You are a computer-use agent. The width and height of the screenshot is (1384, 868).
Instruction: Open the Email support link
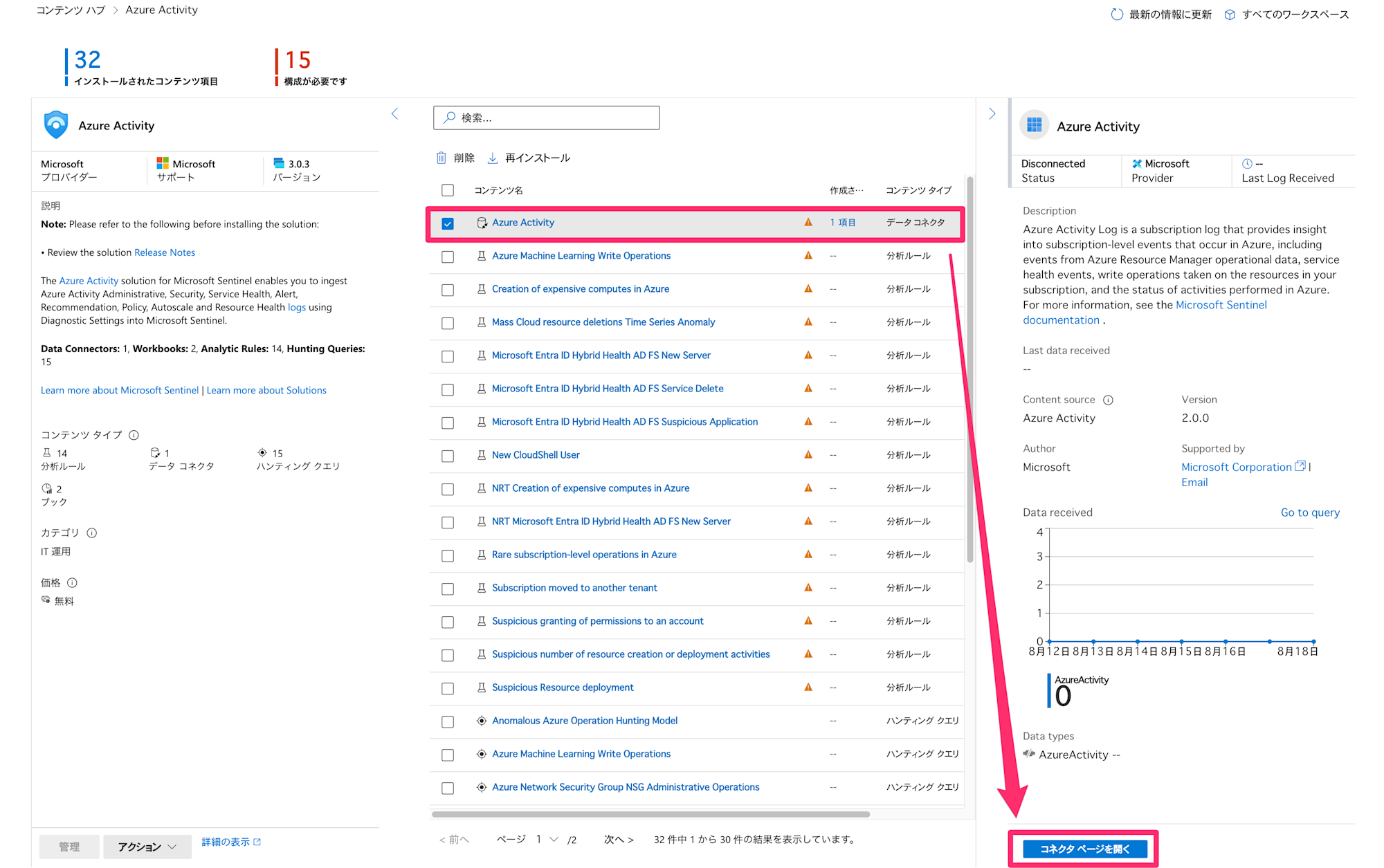coord(1194,482)
